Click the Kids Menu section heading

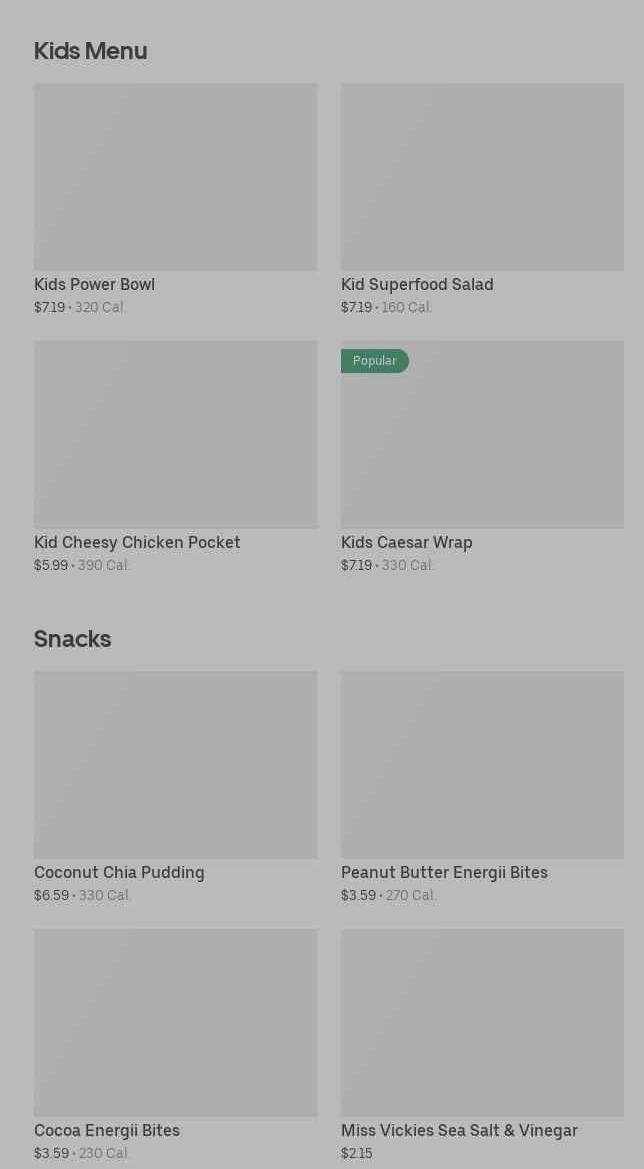(x=90, y=51)
